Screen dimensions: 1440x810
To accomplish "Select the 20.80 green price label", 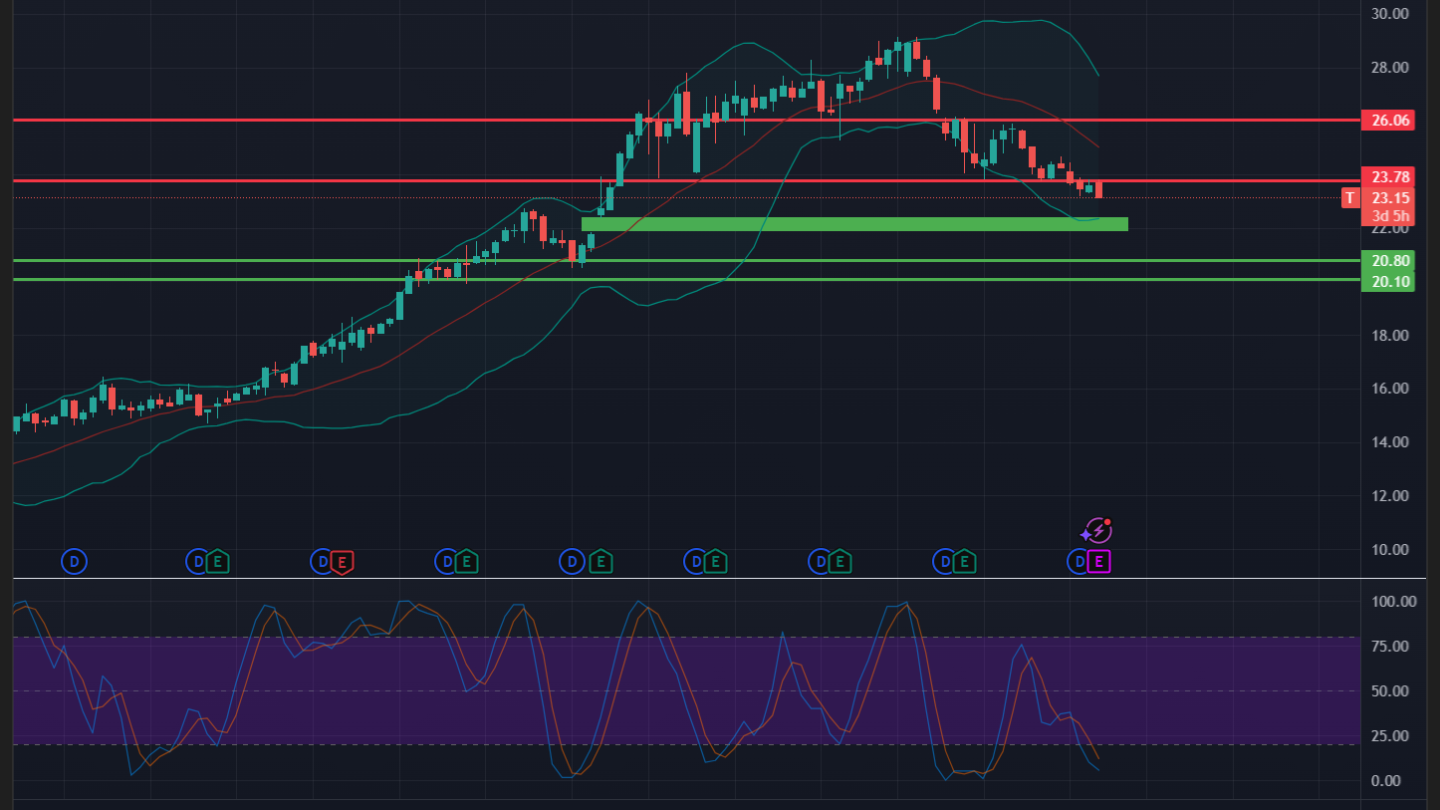I will tap(1391, 261).
